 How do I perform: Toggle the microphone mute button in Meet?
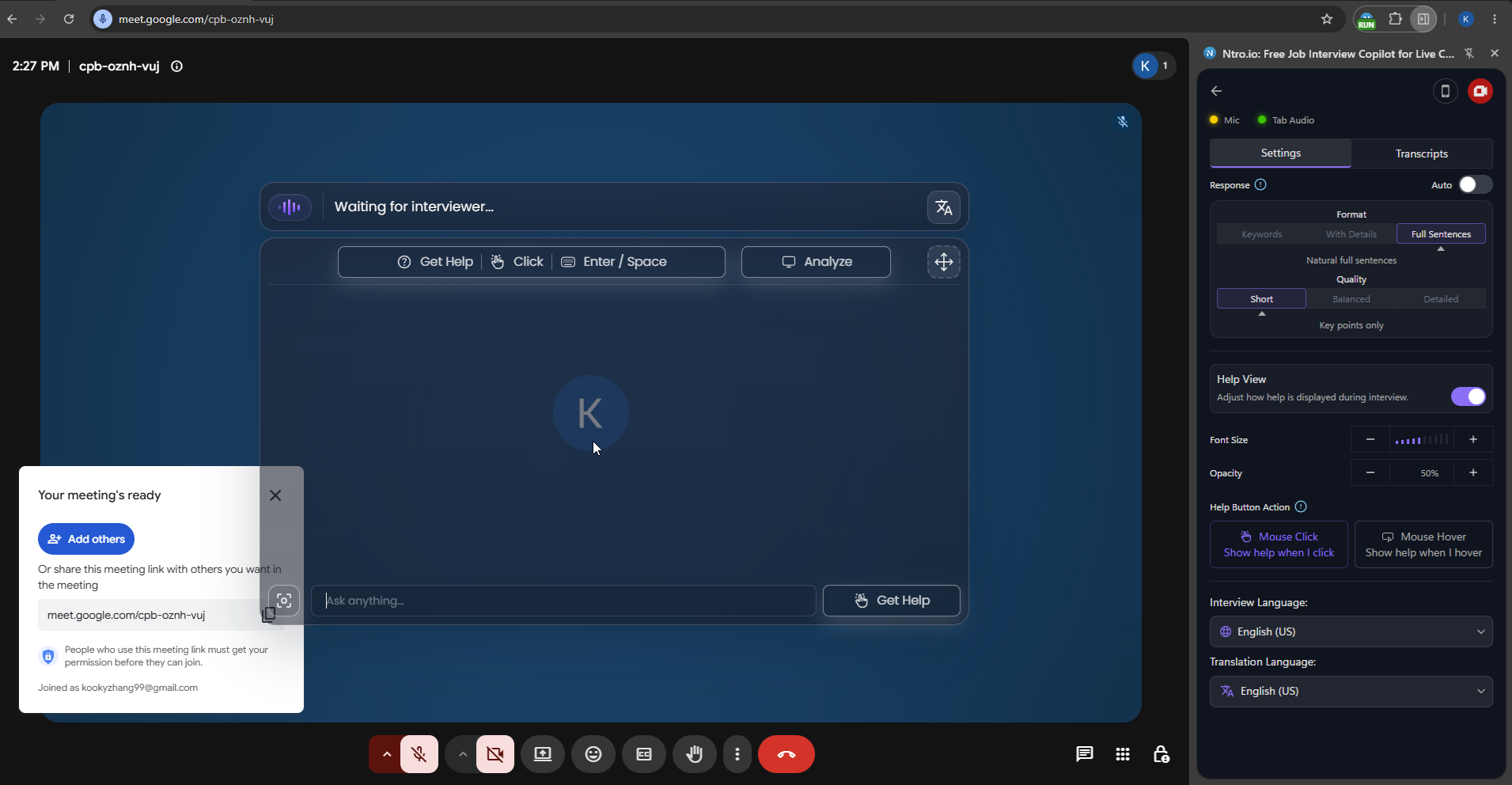tap(419, 754)
